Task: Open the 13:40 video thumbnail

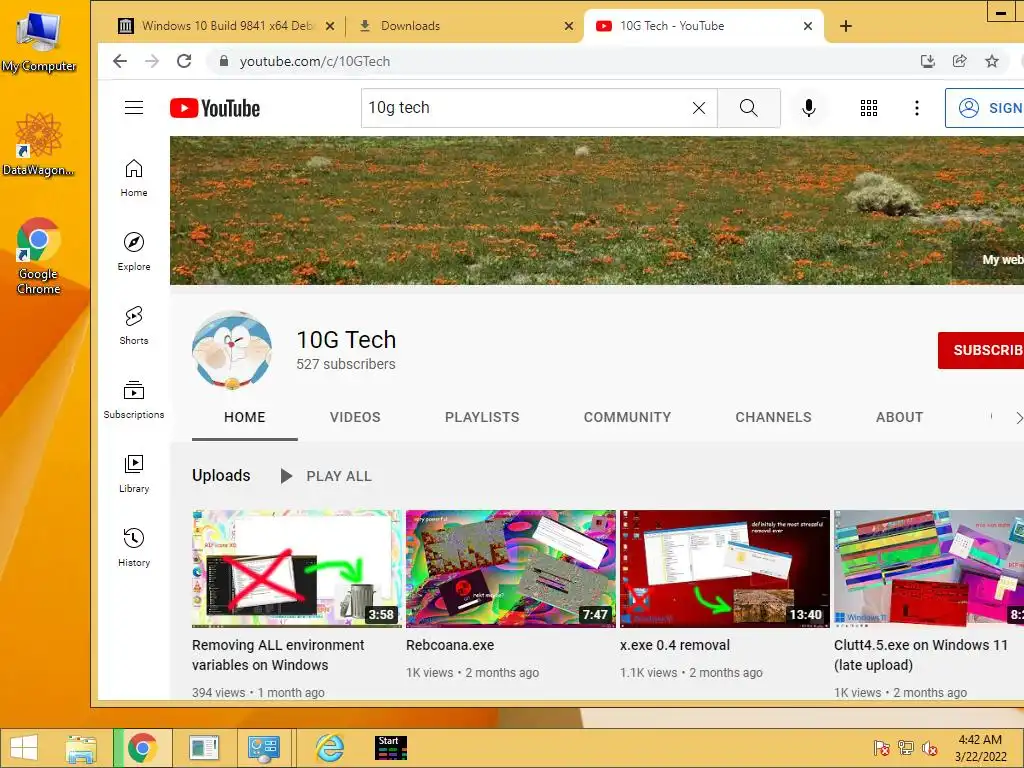Action: pos(725,569)
